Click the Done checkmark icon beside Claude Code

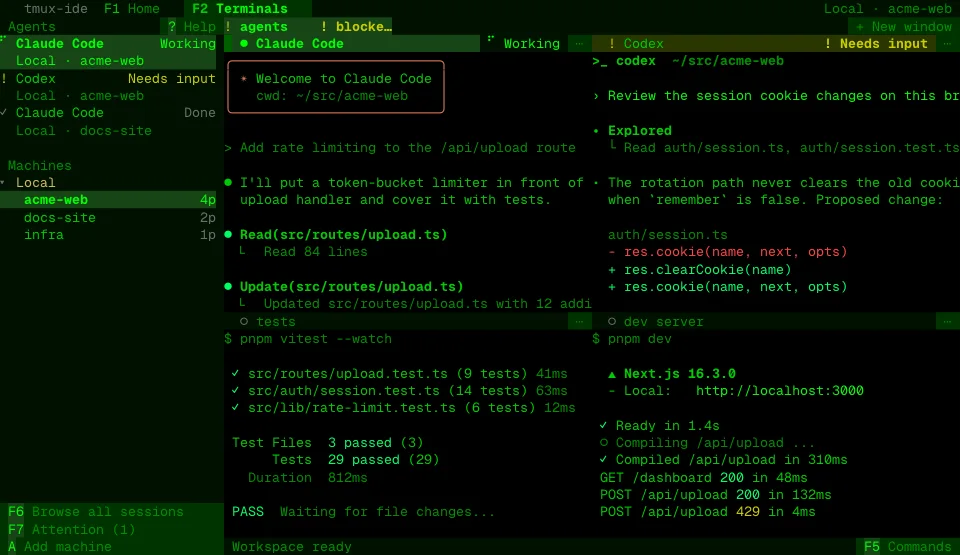pyautogui.click(x=4, y=113)
